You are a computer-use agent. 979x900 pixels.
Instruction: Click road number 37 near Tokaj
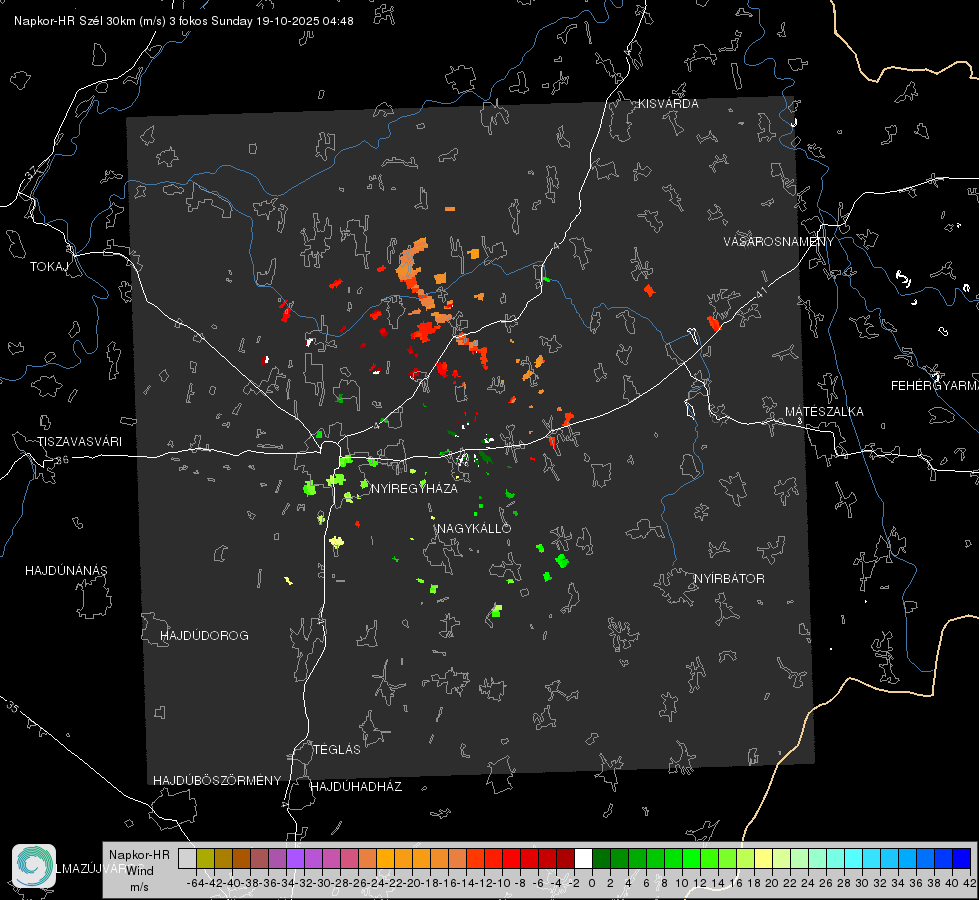pos(32,171)
